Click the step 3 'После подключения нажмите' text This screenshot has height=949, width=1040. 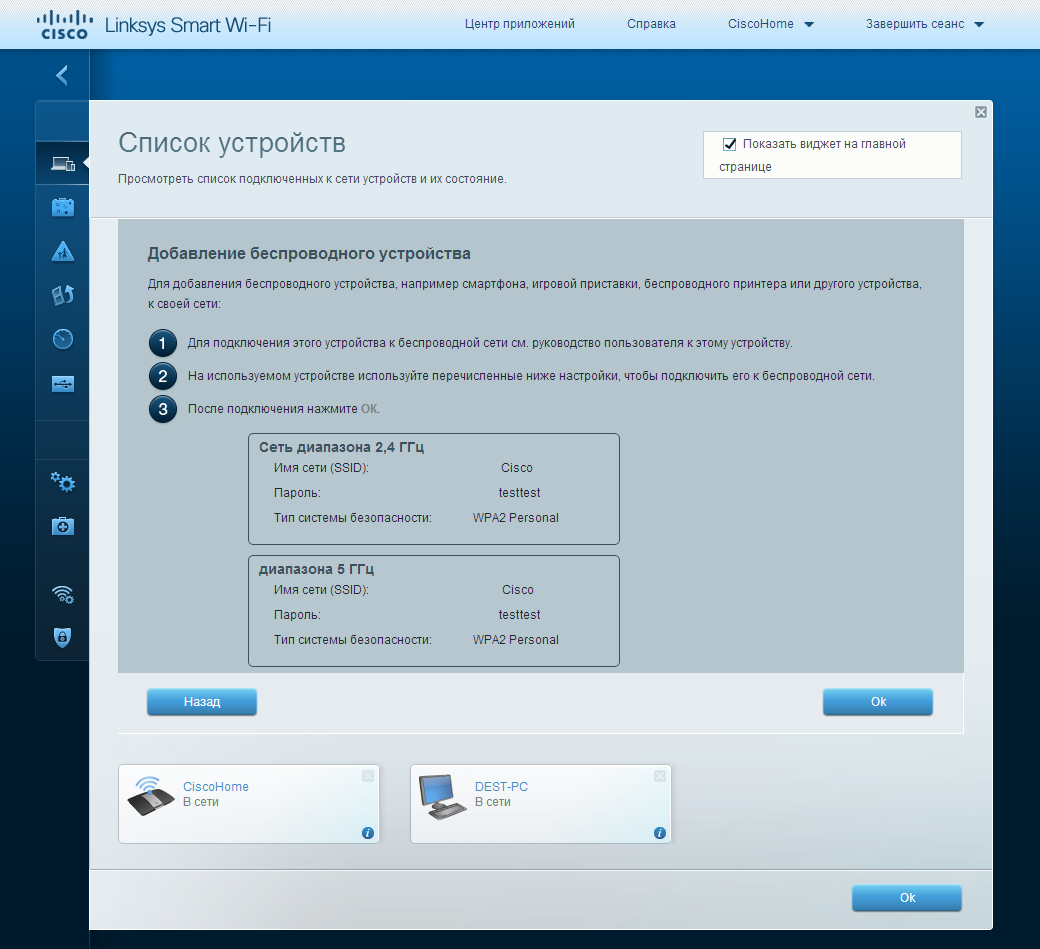pos(273,409)
